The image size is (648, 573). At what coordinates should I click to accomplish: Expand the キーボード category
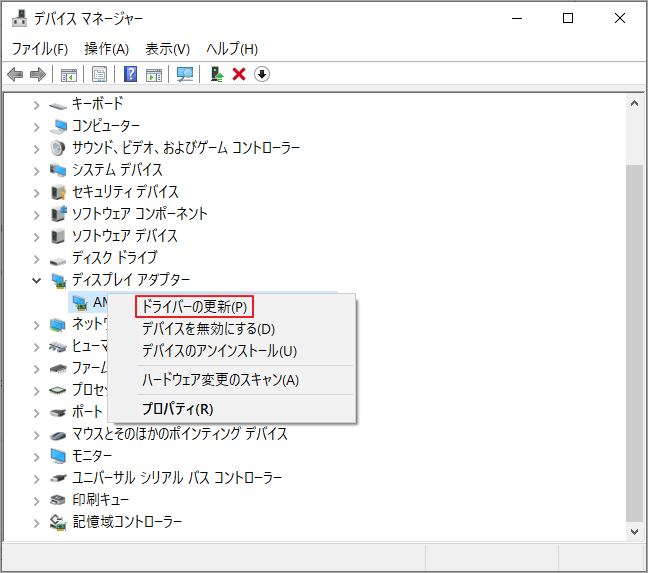36,105
